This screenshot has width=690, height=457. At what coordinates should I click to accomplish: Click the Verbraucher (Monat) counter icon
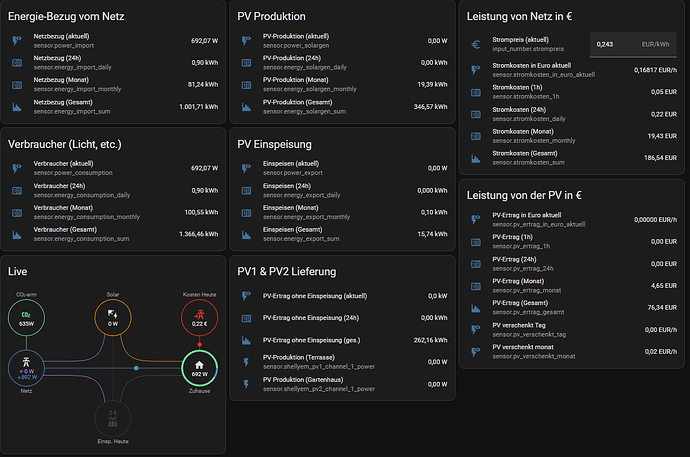[17, 213]
